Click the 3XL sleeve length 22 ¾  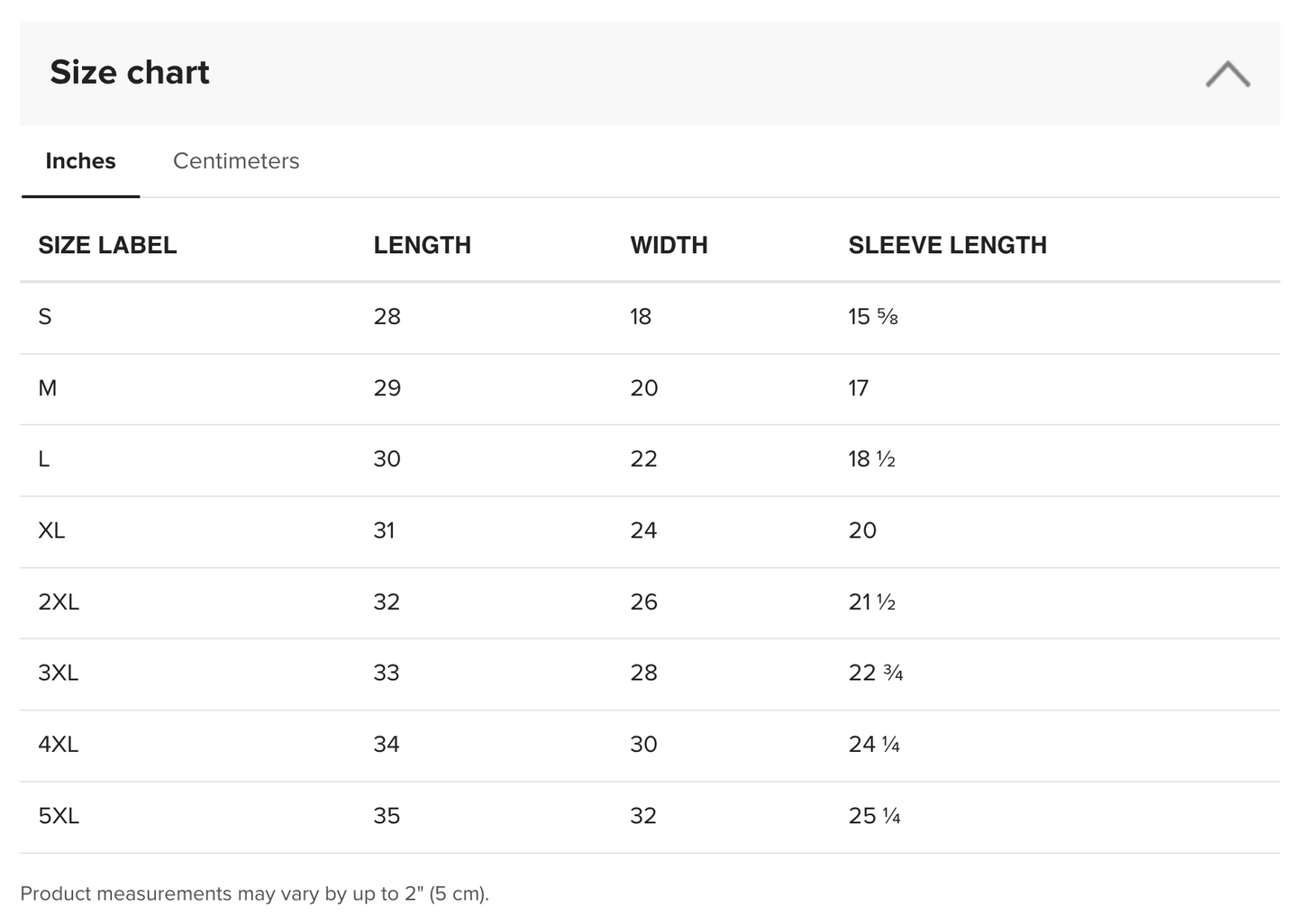[x=875, y=673]
